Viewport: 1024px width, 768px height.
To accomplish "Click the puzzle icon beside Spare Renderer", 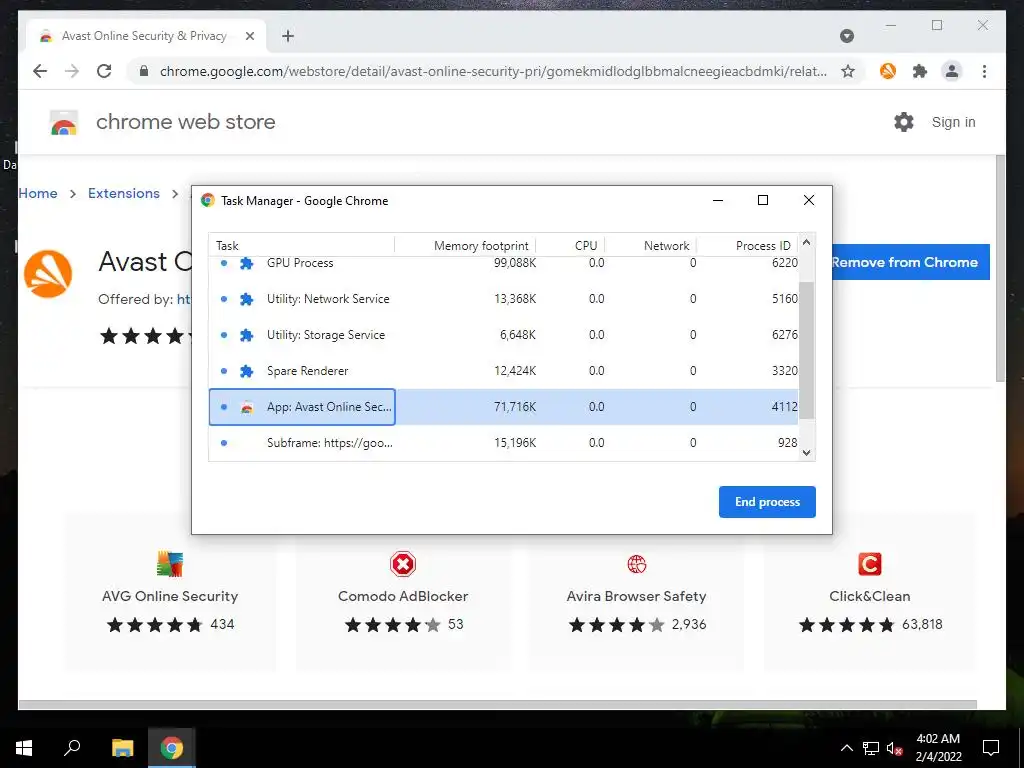I will (246, 371).
